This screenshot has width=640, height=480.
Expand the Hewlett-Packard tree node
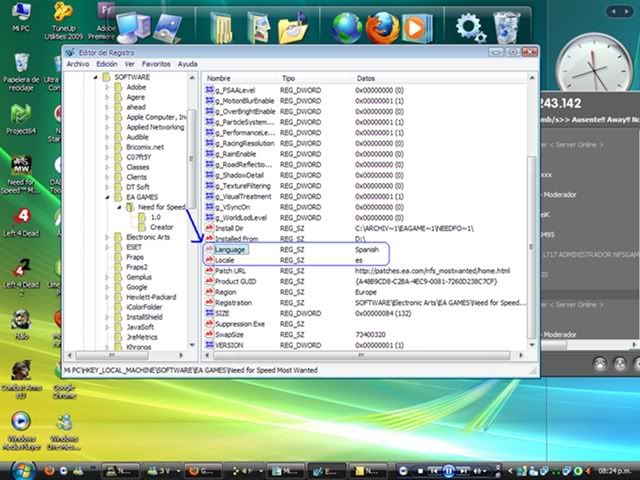pos(107,297)
